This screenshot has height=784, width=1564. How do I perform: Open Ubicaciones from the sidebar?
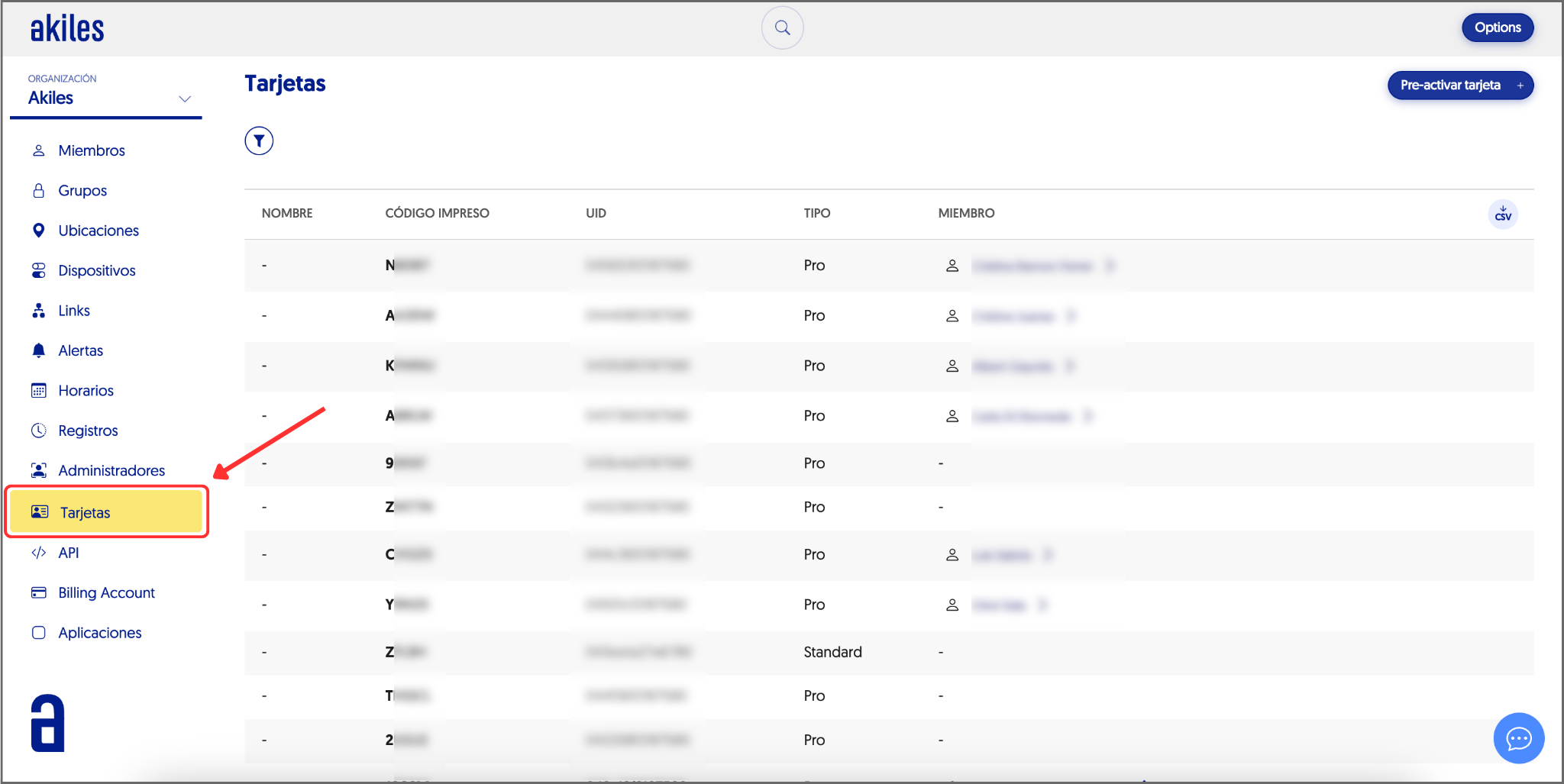pos(98,231)
